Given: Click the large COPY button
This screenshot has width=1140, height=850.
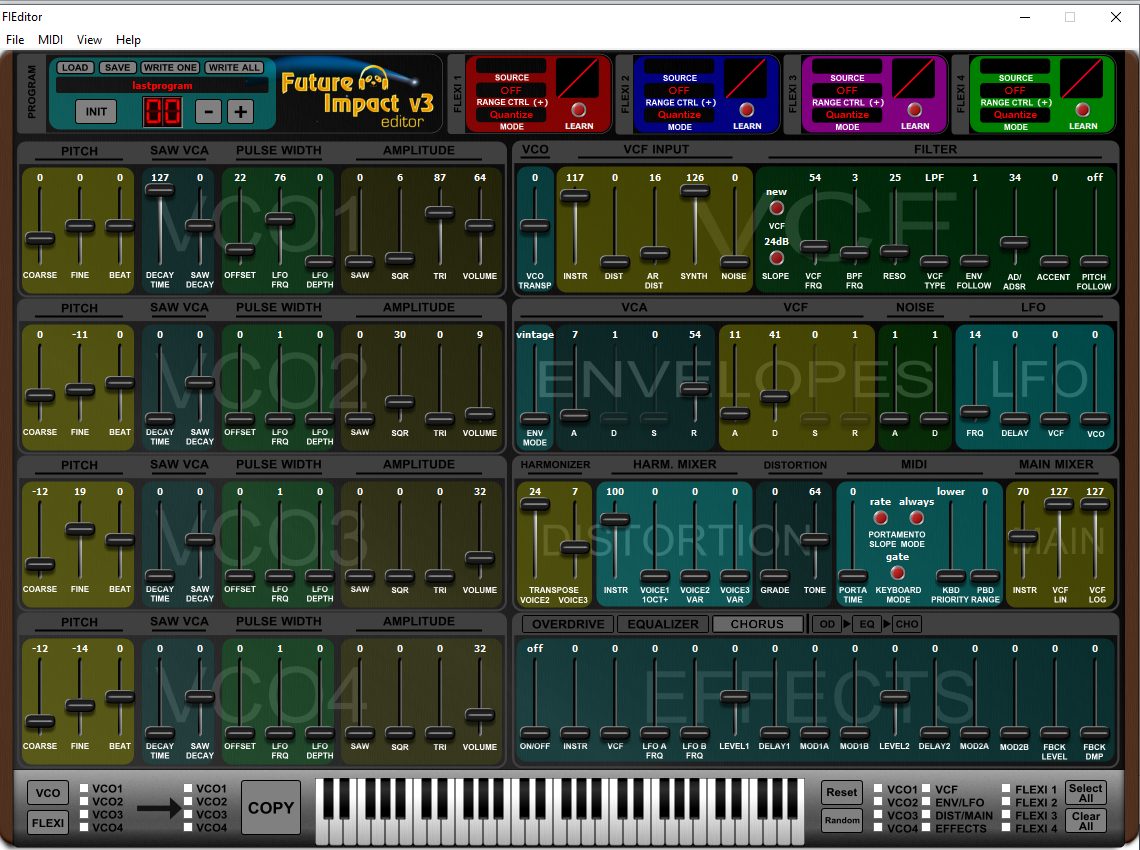Looking at the screenshot, I should pyautogui.click(x=270, y=808).
